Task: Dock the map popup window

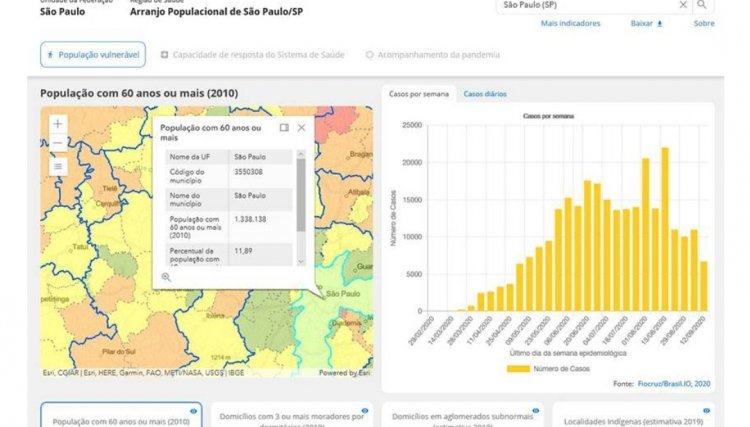Action: click(284, 128)
